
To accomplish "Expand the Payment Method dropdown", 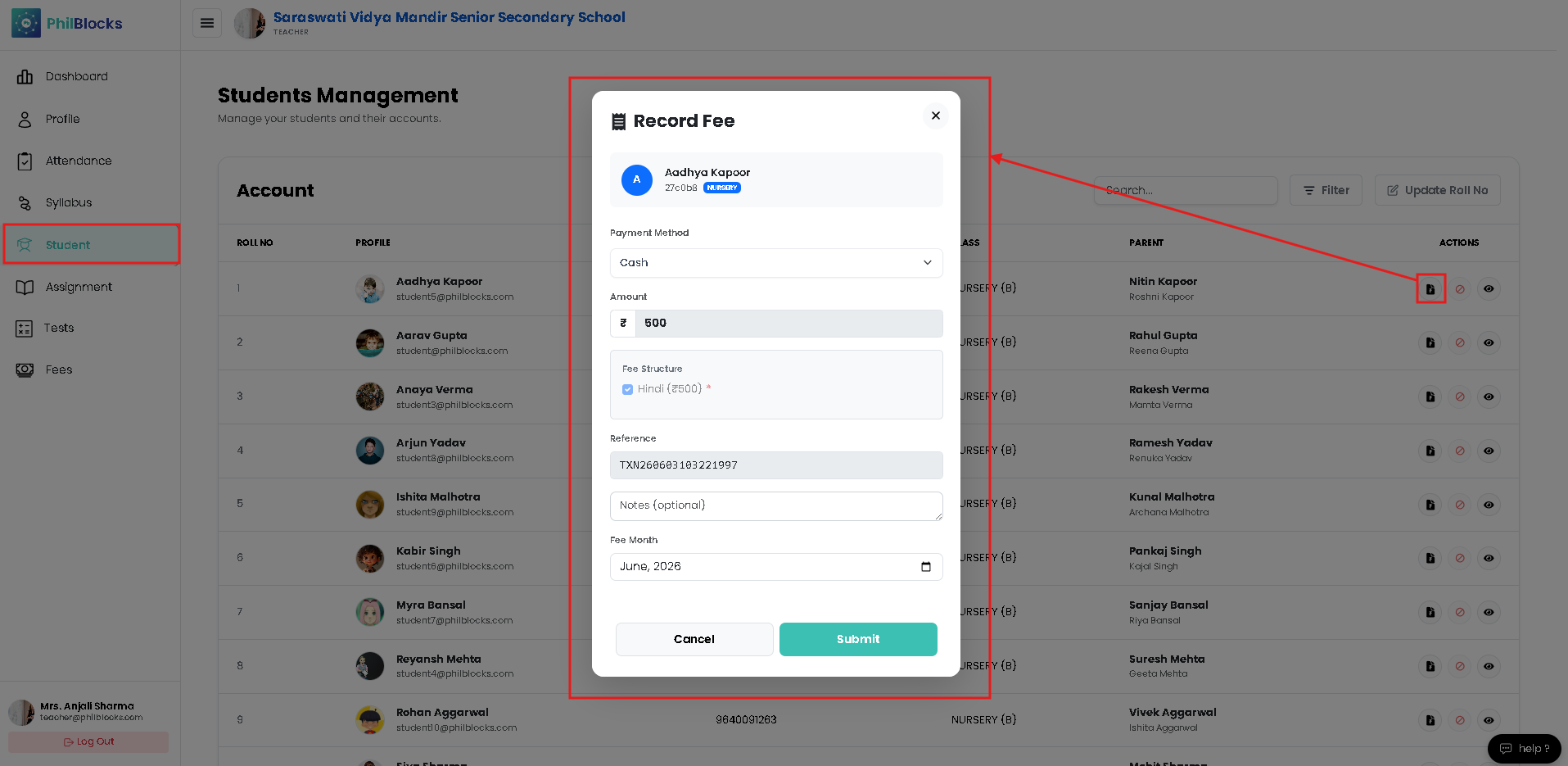I will coord(776,263).
